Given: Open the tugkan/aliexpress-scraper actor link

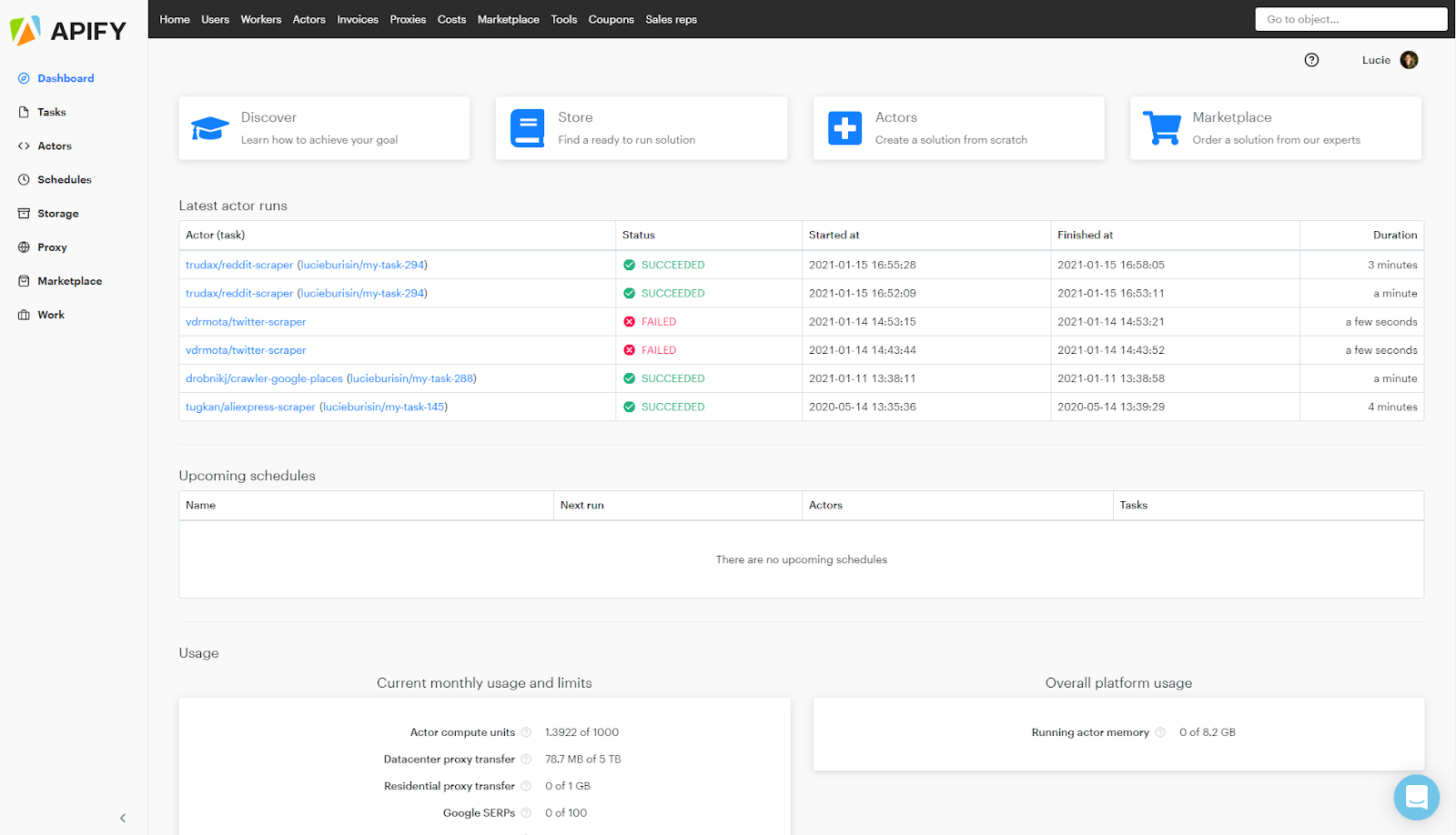Looking at the screenshot, I should click(250, 407).
